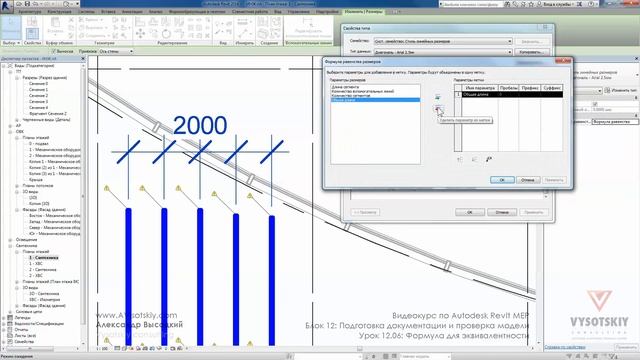Expand the Планы потолков node

tap(17, 186)
